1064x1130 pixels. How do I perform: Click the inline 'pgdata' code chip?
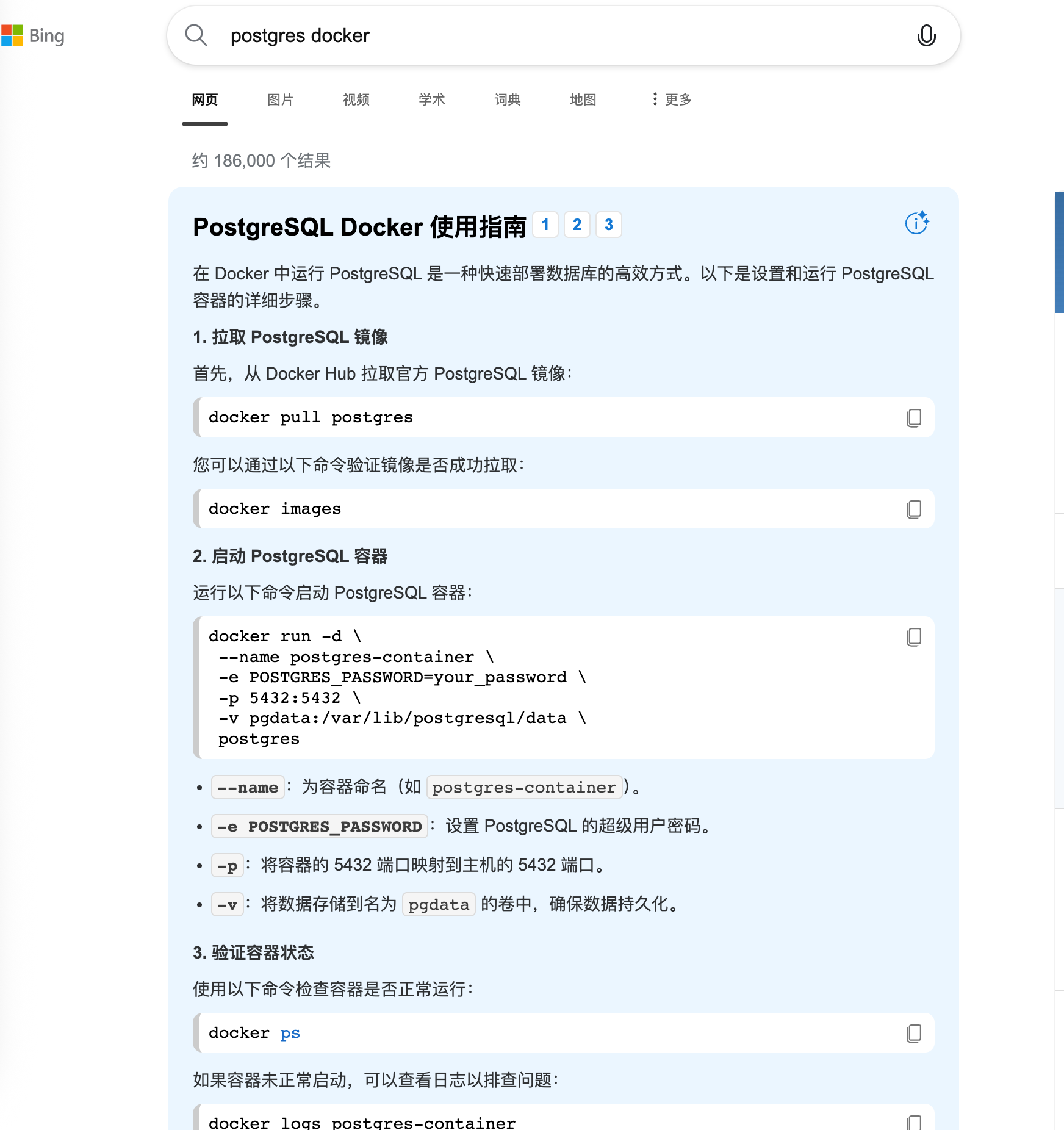tap(439, 904)
